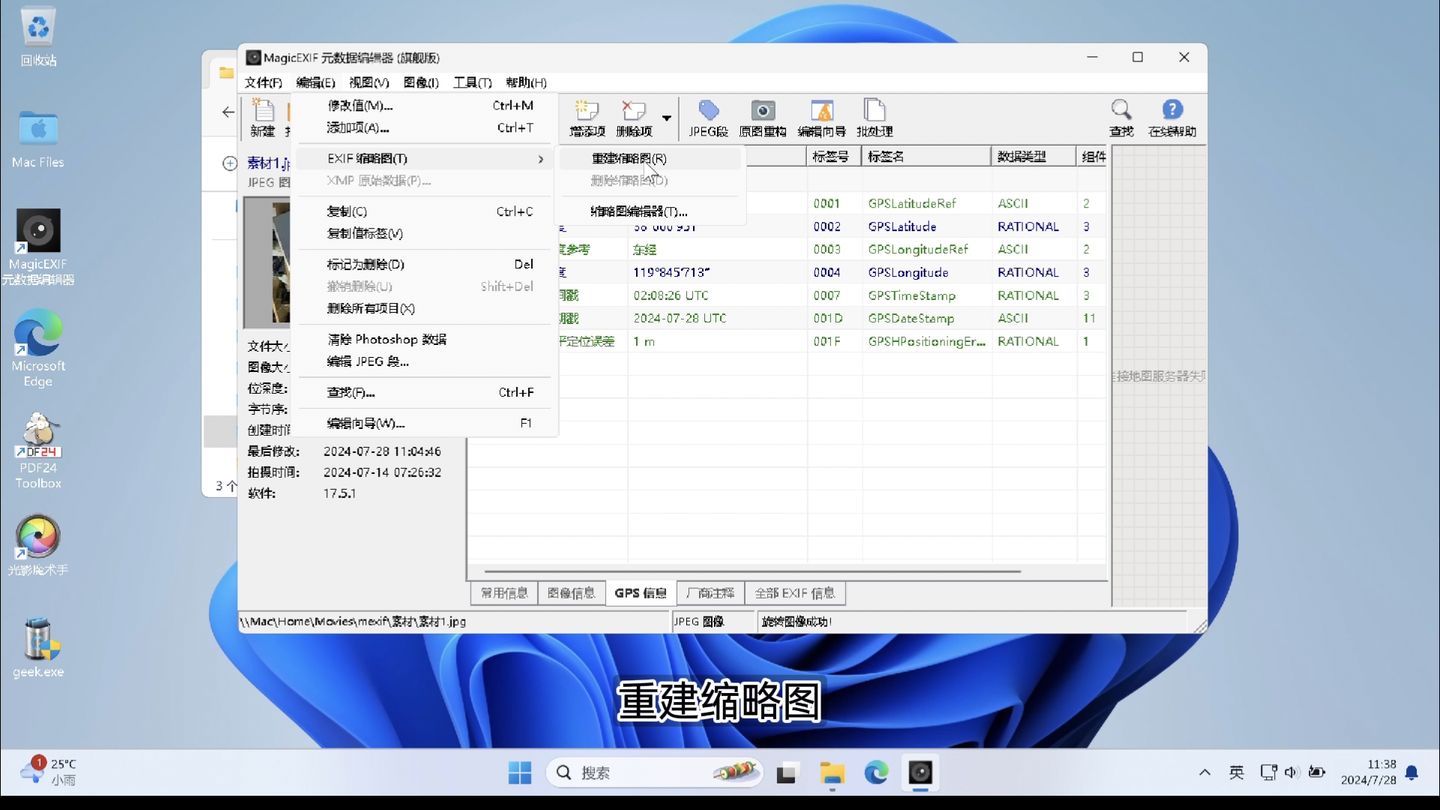Choose 标记为删除(D) menu entry
This screenshot has width=1440, height=810.
425,264
